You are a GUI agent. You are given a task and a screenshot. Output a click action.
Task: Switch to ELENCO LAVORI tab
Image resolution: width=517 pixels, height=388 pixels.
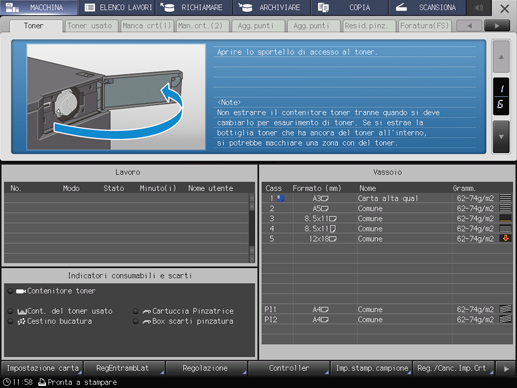(x=117, y=7)
